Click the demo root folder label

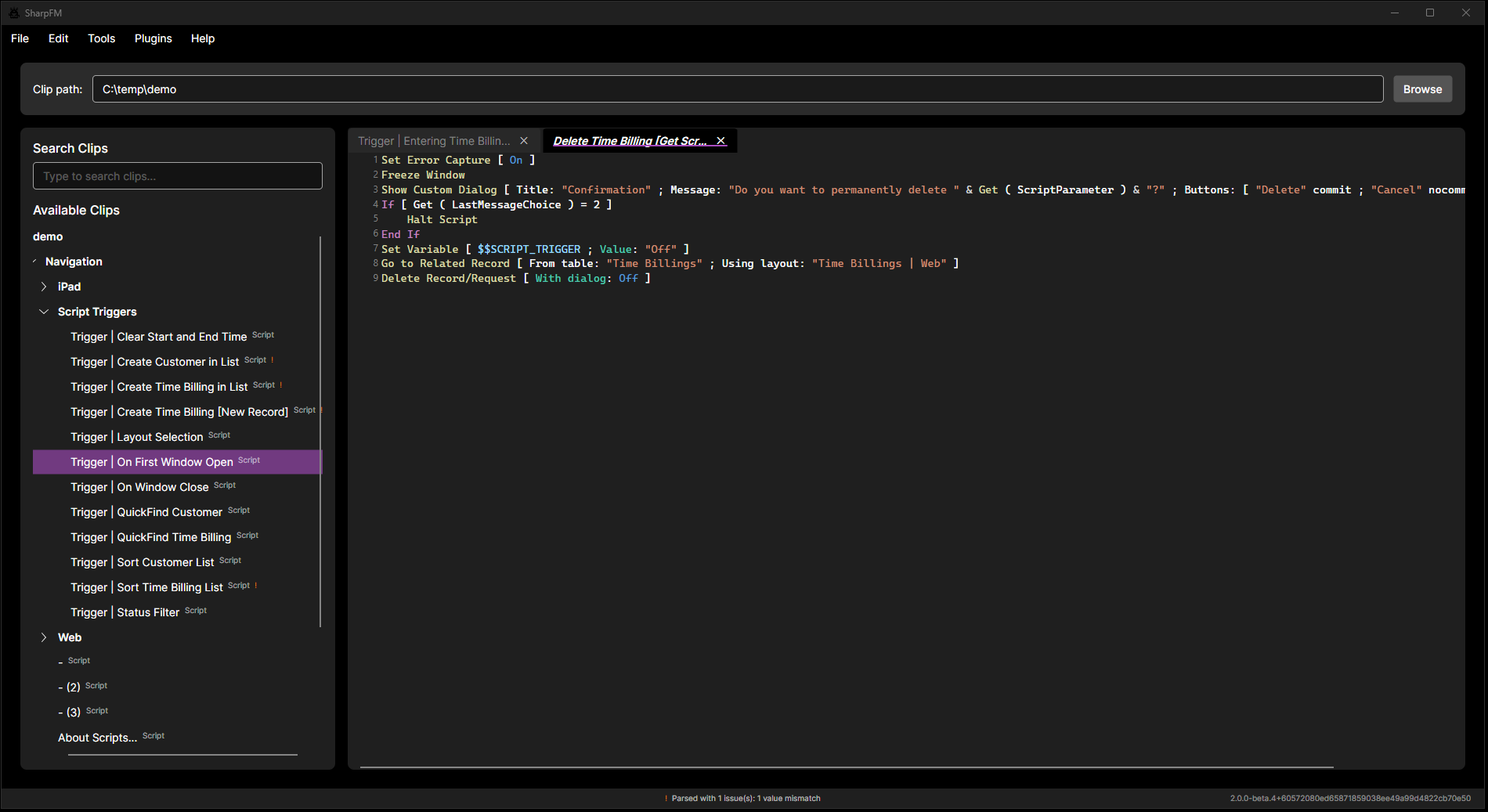coord(48,236)
